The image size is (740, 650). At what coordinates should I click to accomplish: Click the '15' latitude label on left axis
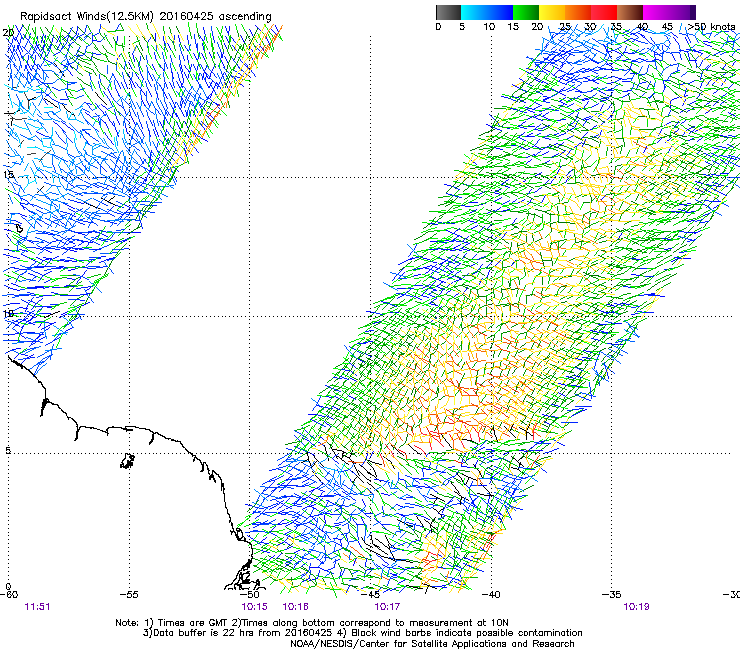(x=8, y=175)
